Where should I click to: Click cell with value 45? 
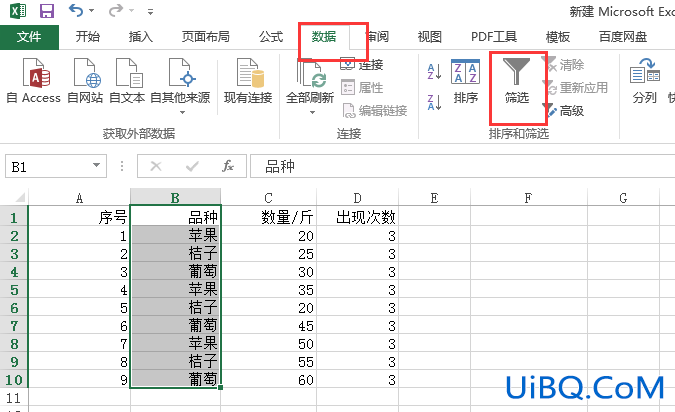click(x=269, y=326)
